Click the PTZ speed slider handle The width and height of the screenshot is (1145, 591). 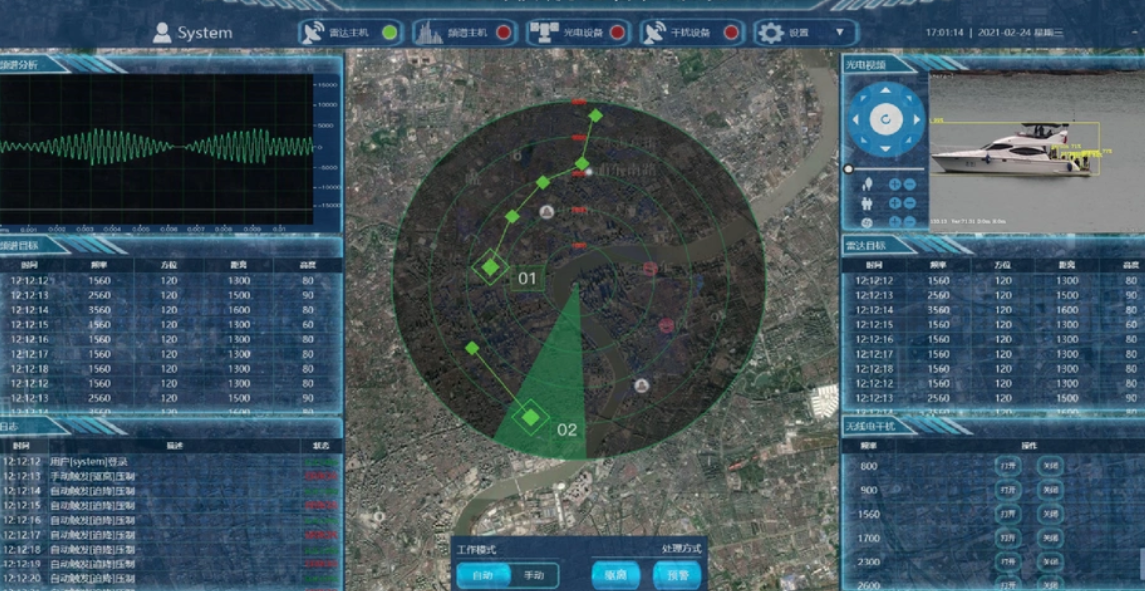pyautogui.click(x=849, y=169)
